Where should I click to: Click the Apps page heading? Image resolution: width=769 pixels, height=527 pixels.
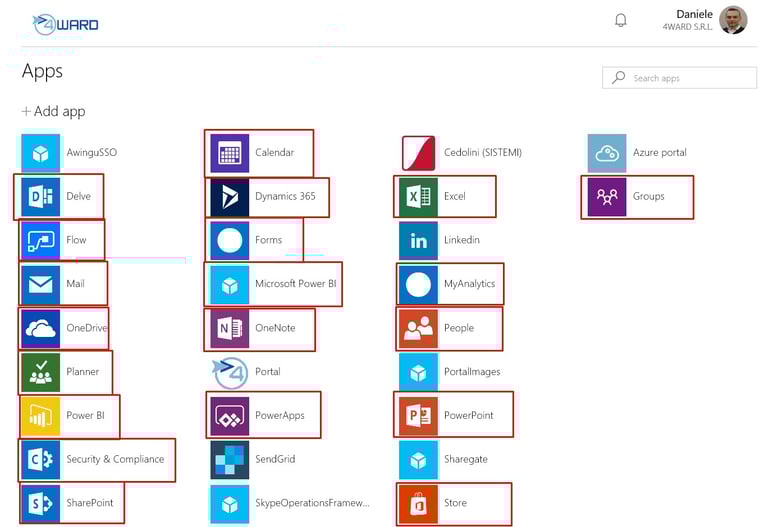tap(42, 72)
